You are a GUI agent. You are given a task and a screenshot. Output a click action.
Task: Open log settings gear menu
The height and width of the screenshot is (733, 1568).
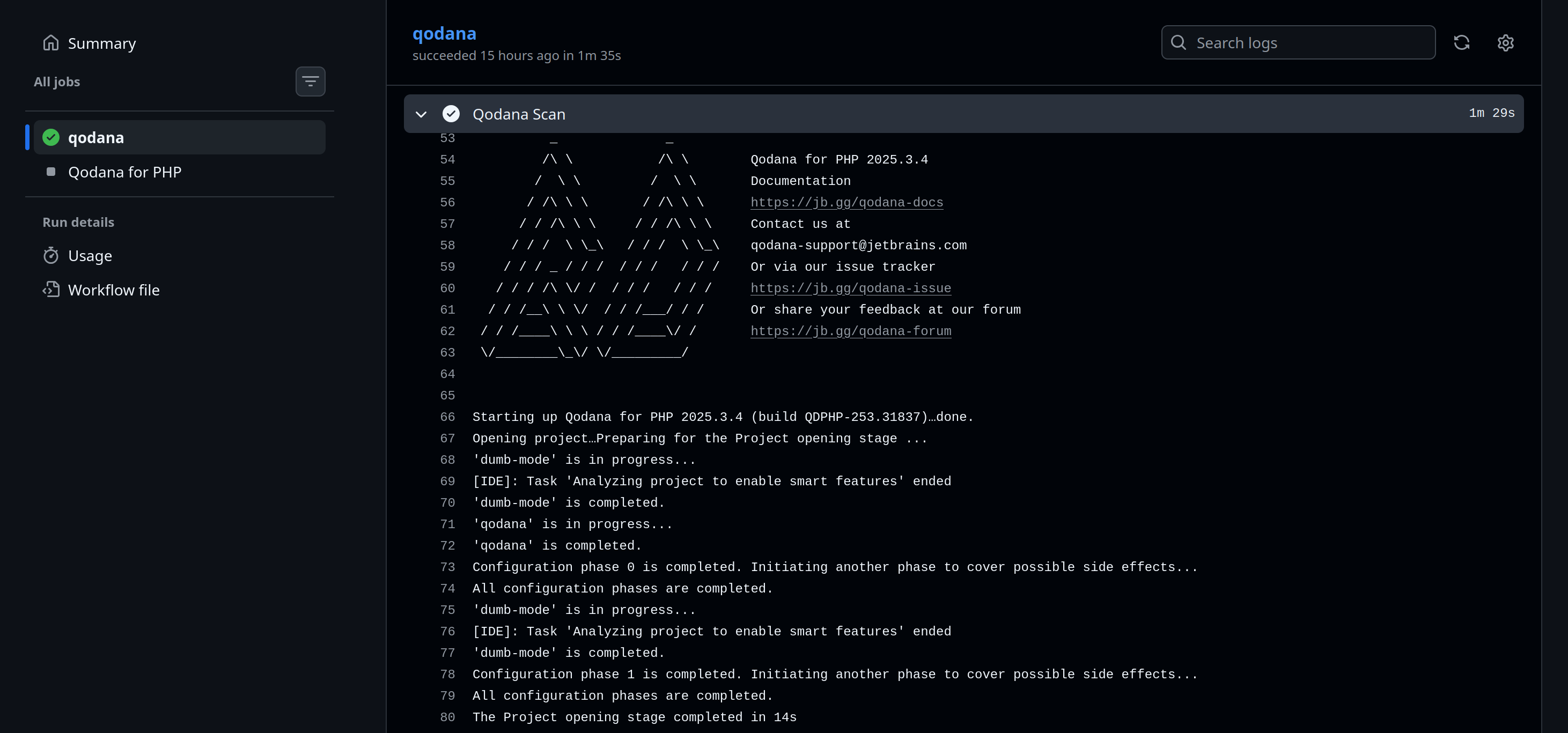[x=1505, y=42]
